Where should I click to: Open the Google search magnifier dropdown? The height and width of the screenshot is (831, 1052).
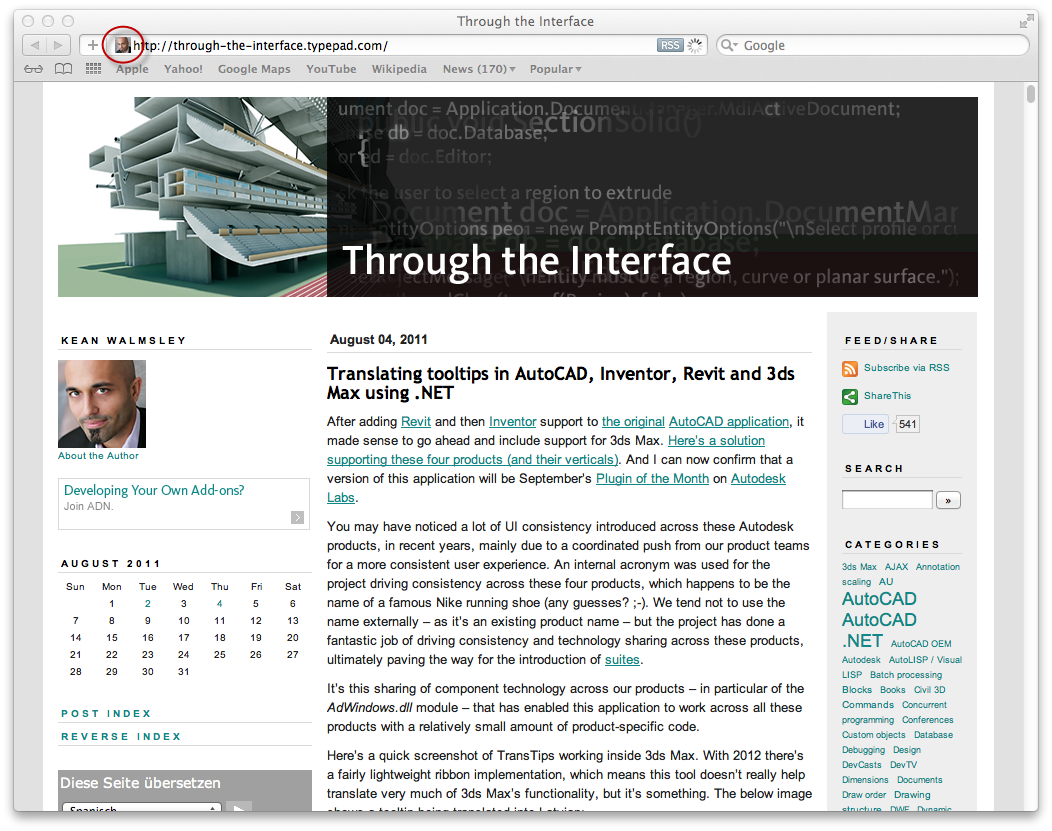731,46
